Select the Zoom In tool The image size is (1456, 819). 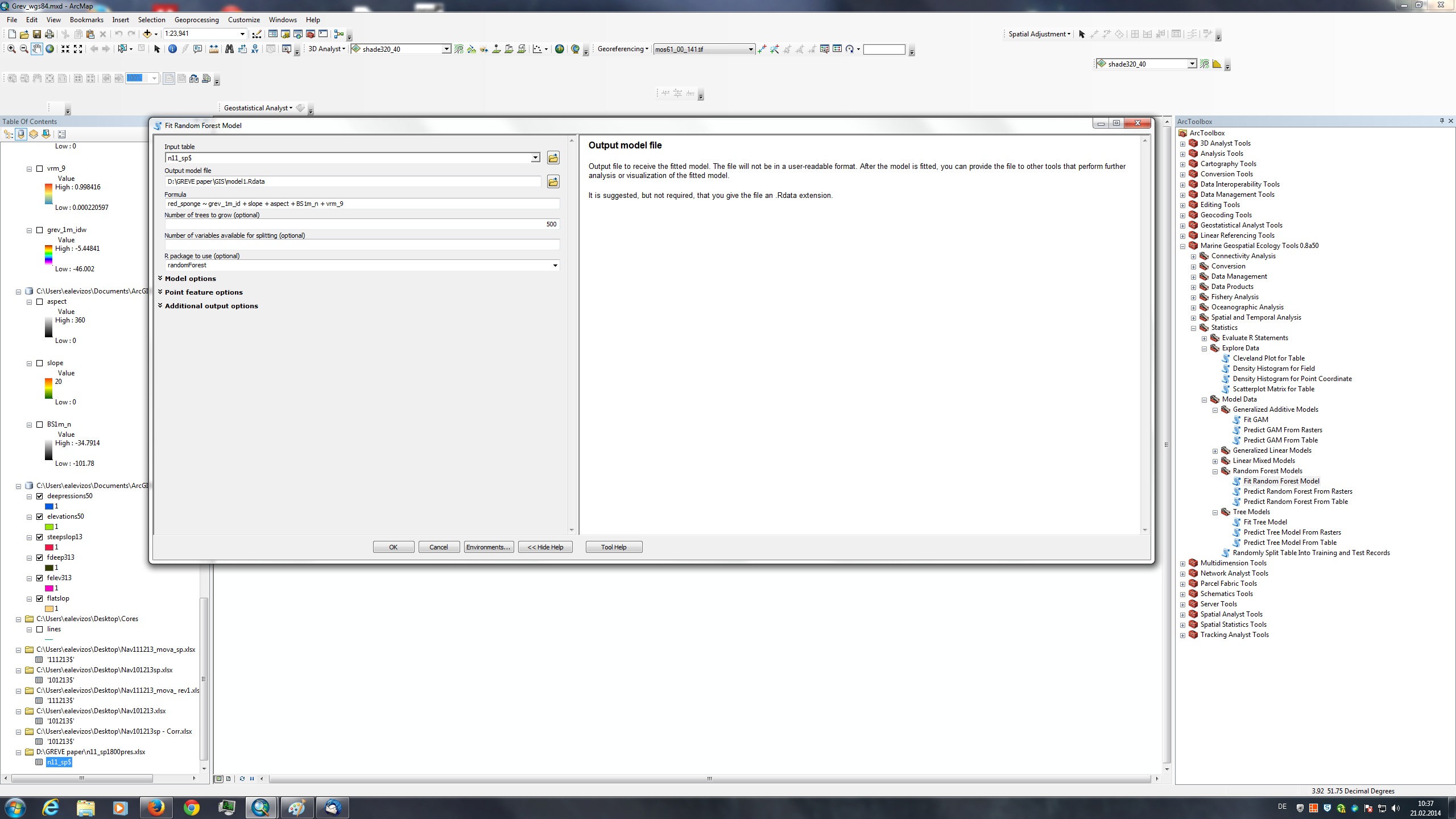pyautogui.click(x=11, y=49)
